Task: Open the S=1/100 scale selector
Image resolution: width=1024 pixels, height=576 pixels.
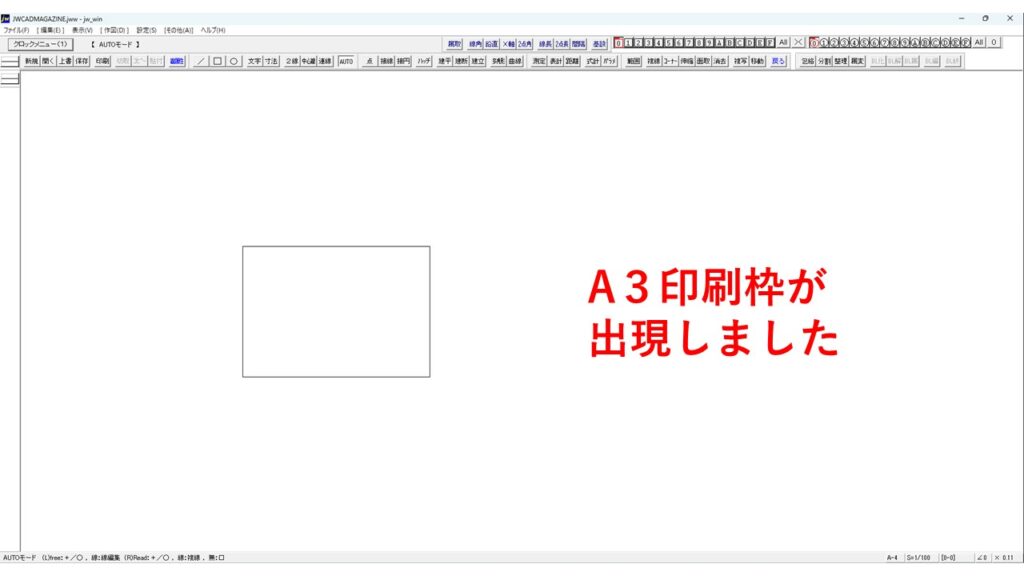Action: 919,557
